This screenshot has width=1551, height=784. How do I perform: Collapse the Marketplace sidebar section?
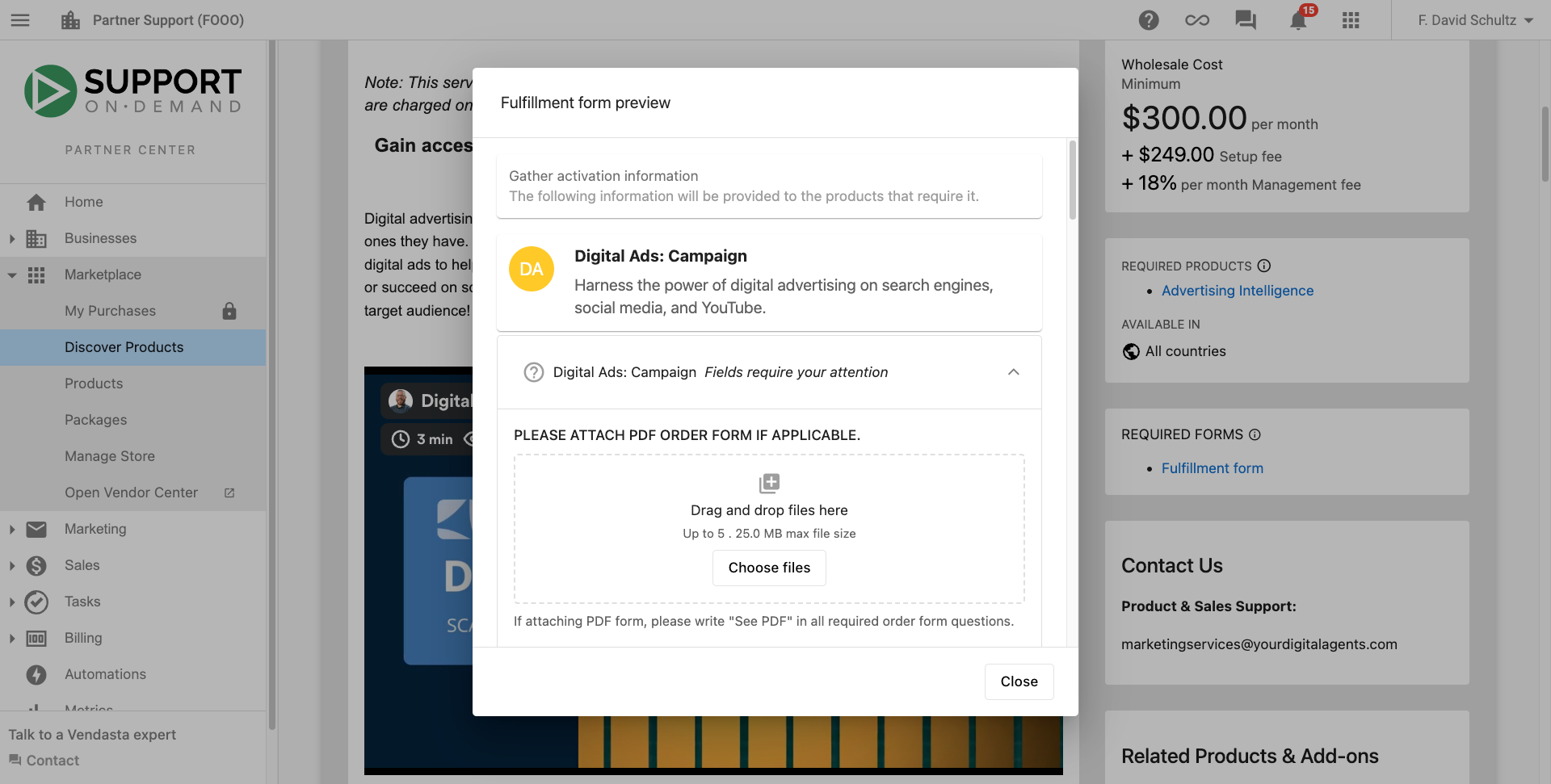coord(12,275)
